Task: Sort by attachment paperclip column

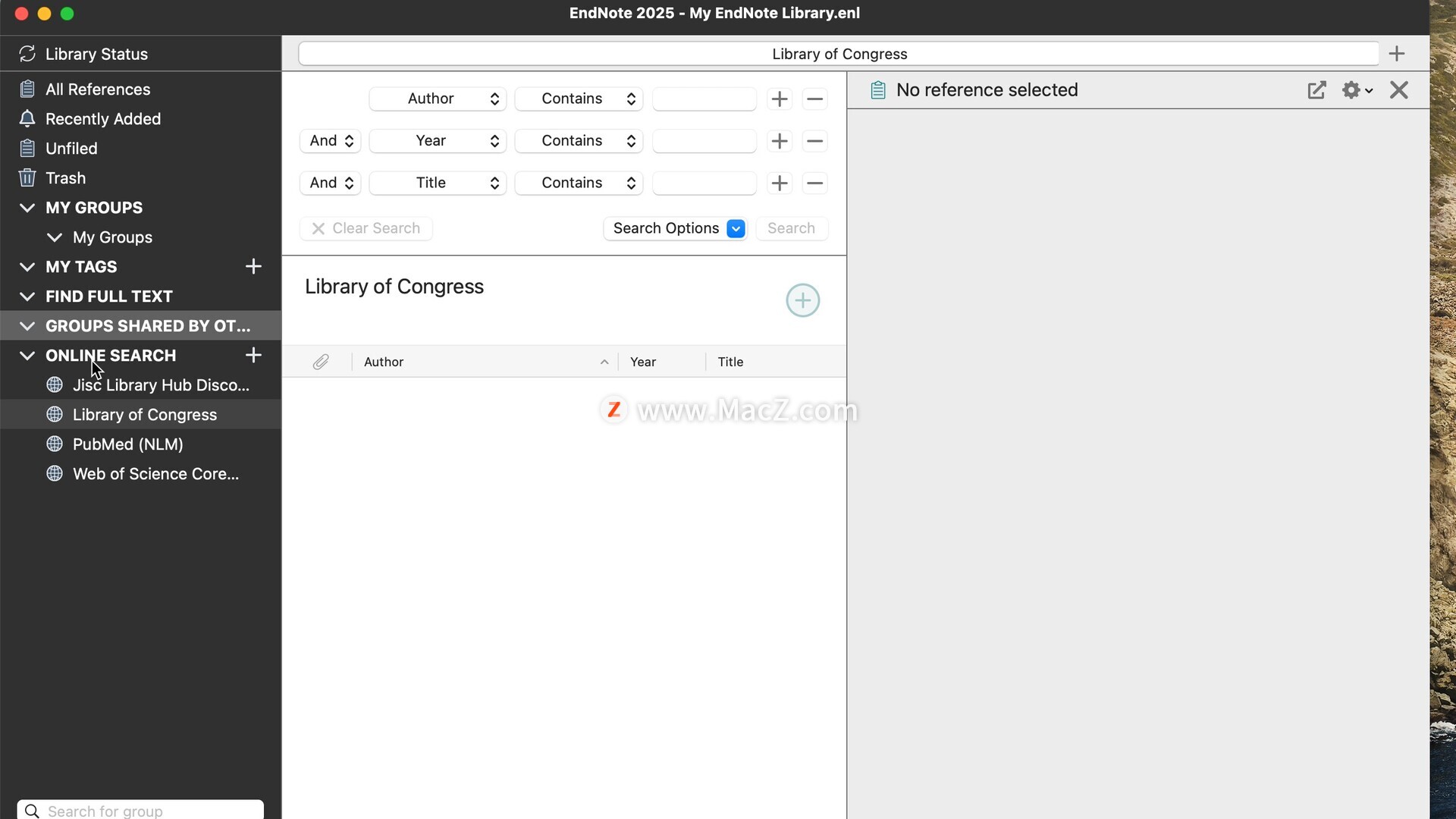Action: (x=321, y=362)
